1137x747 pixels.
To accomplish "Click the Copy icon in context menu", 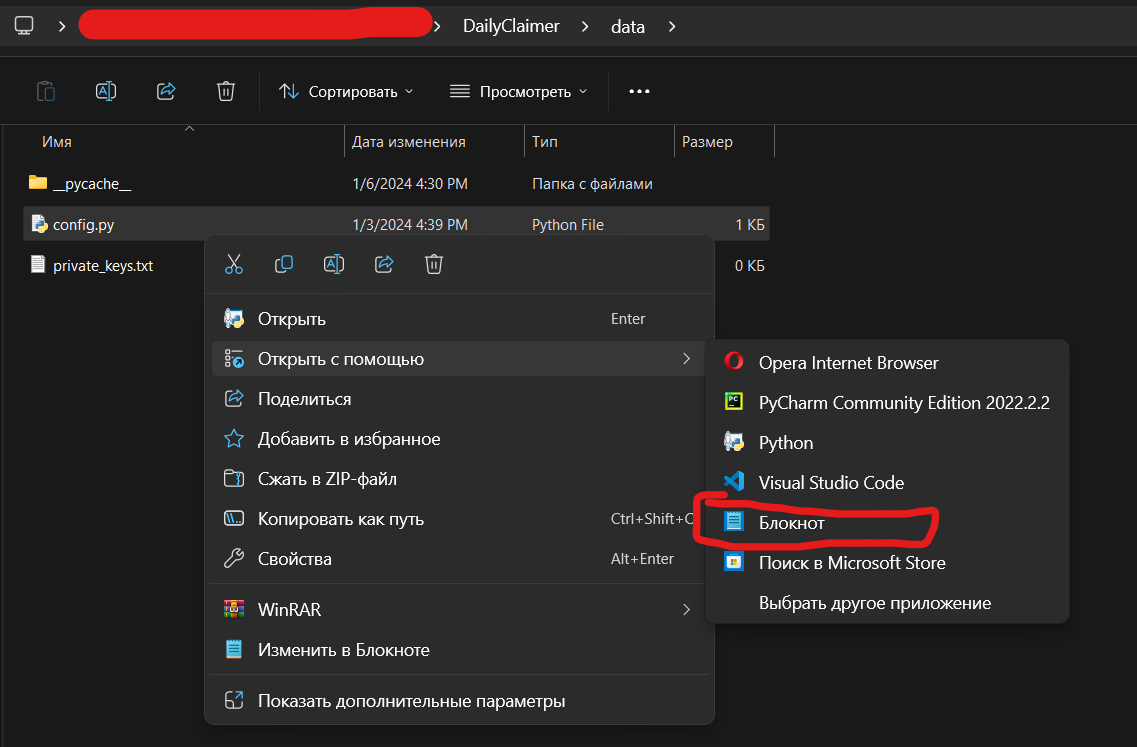I will pos(284,264).
